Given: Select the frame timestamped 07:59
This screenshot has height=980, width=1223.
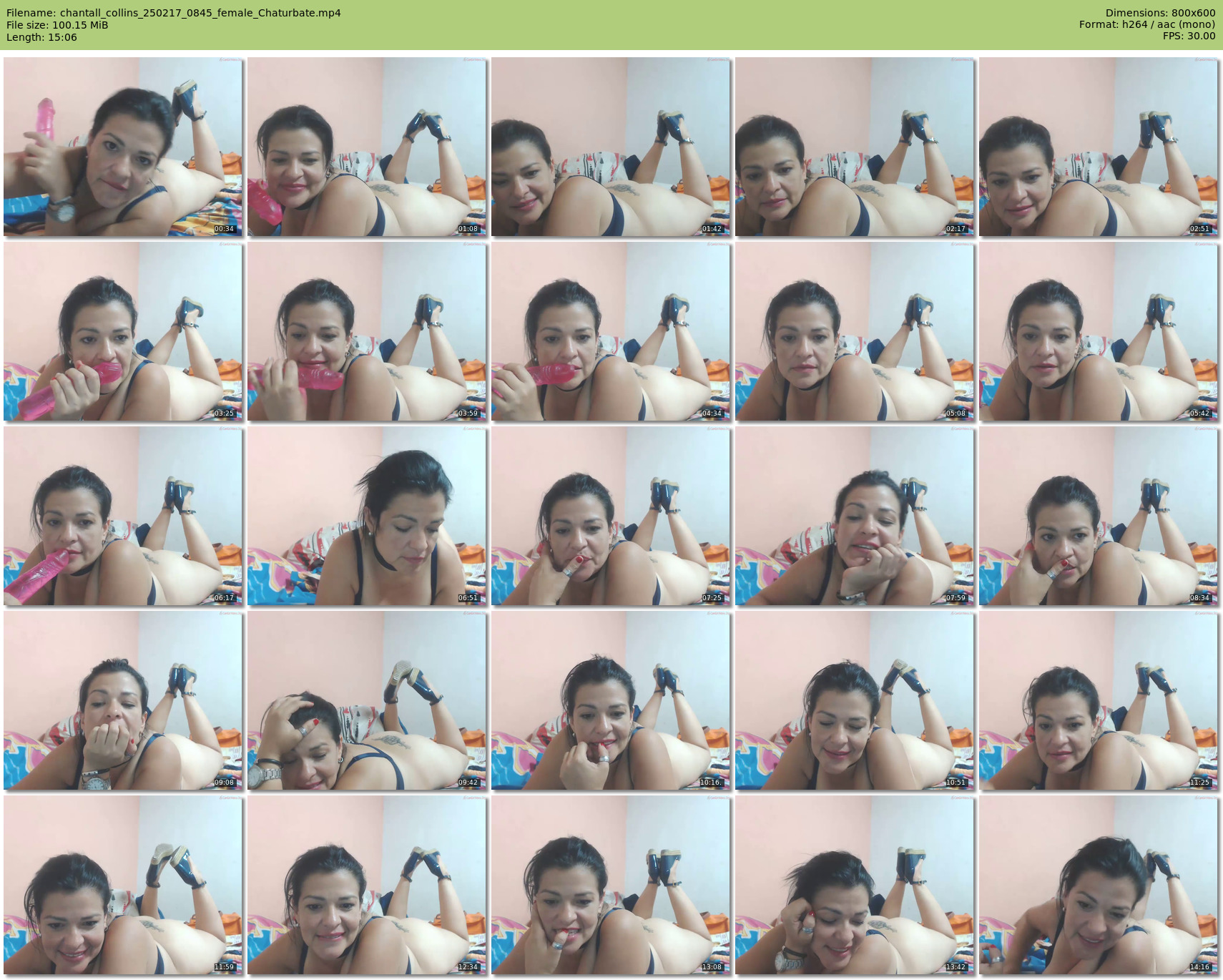Looking at the screenshot, I should [855, 516].
